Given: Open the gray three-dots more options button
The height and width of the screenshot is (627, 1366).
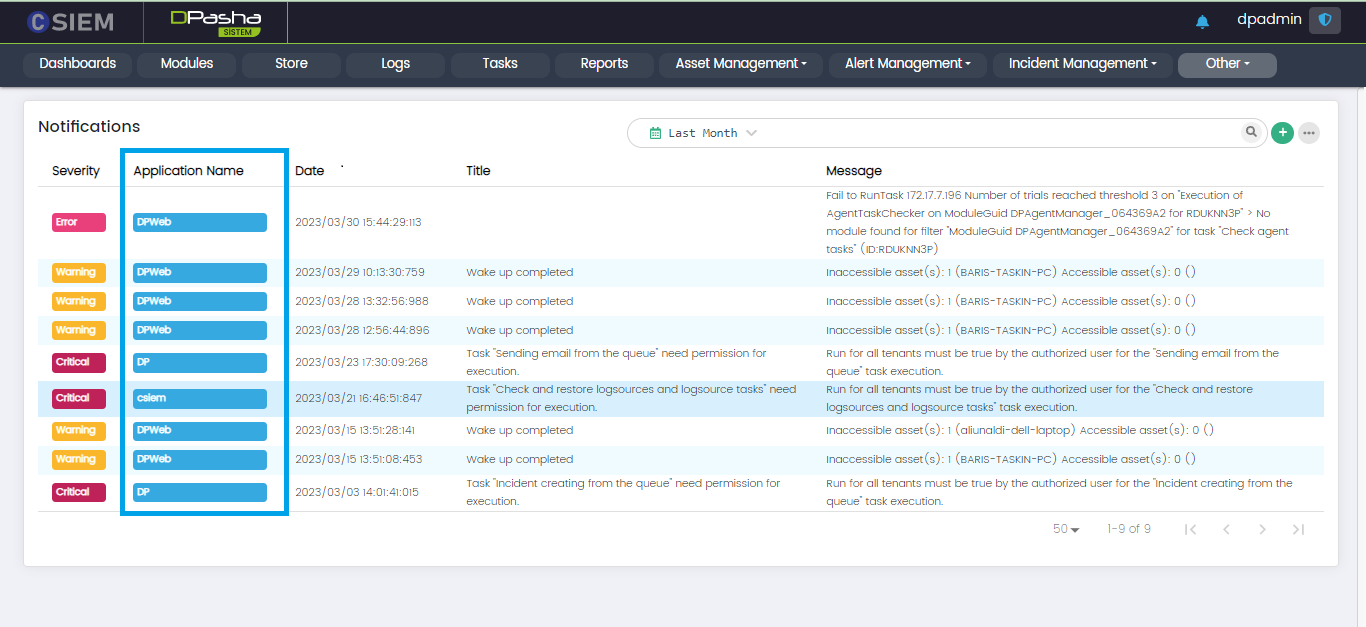Looking at the screenshot, I should 1308,133.
